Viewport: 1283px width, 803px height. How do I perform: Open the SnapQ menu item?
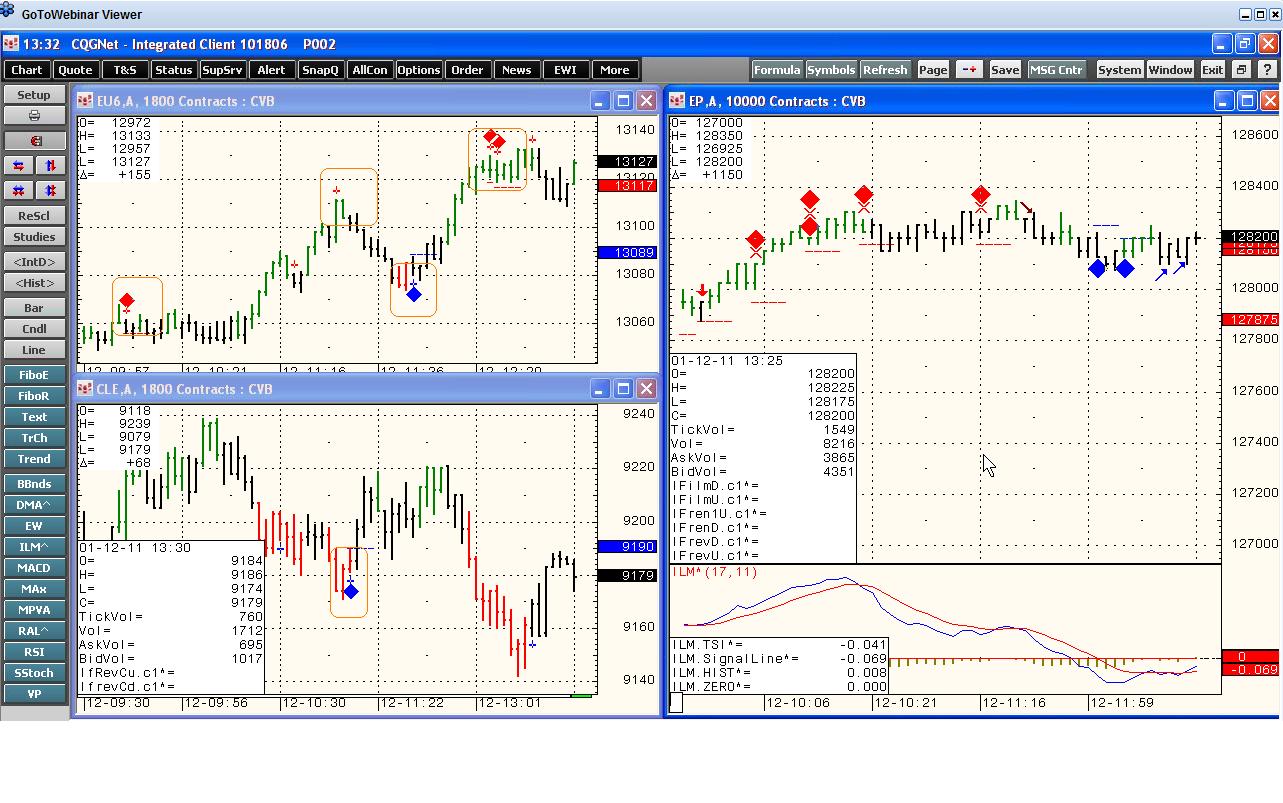click(x=320, y=70)
